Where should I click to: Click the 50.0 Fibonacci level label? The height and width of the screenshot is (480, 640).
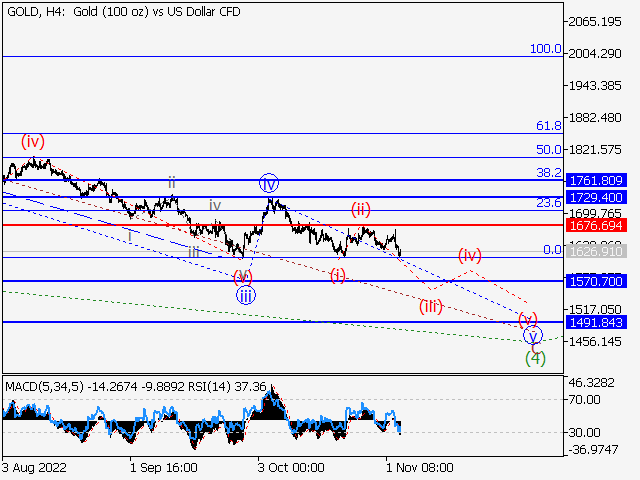(x=549, y=150)
